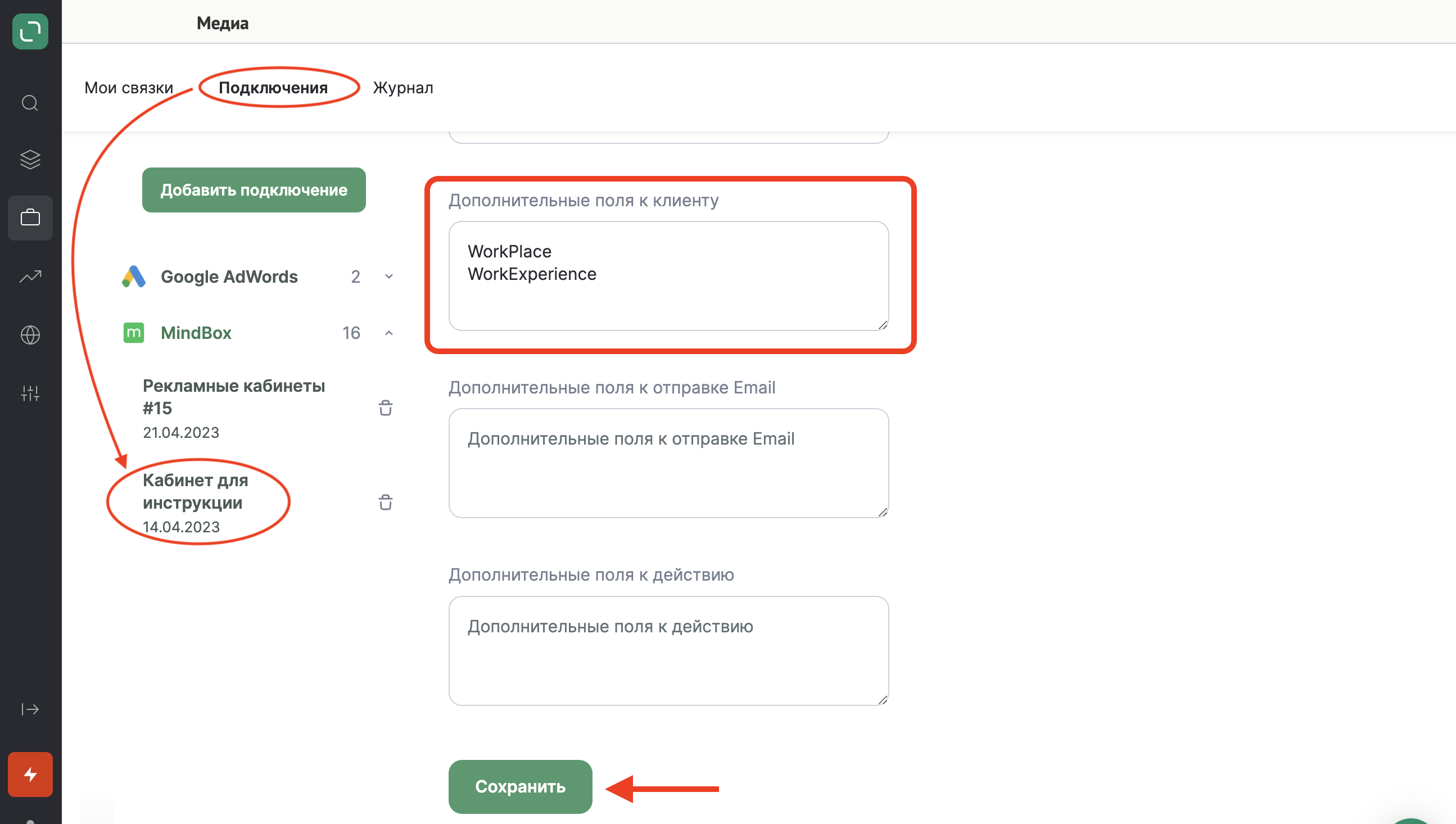Click the Google AdWords count 2
The width and height of the screenshot is (1456, 824).
coord(355,277)
